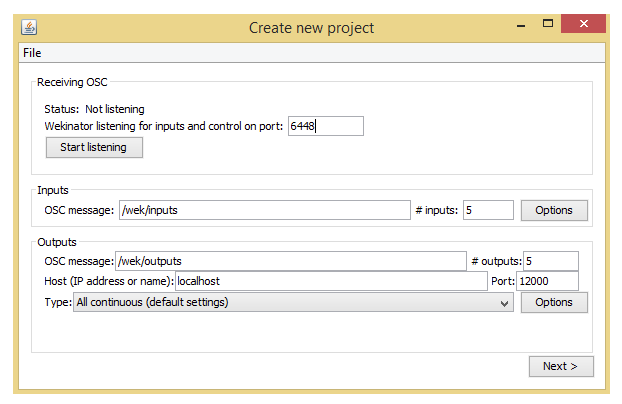This screenshot has height=404, width=622.
Task: Open the Inputs Options button
Action: click(554, 210)
